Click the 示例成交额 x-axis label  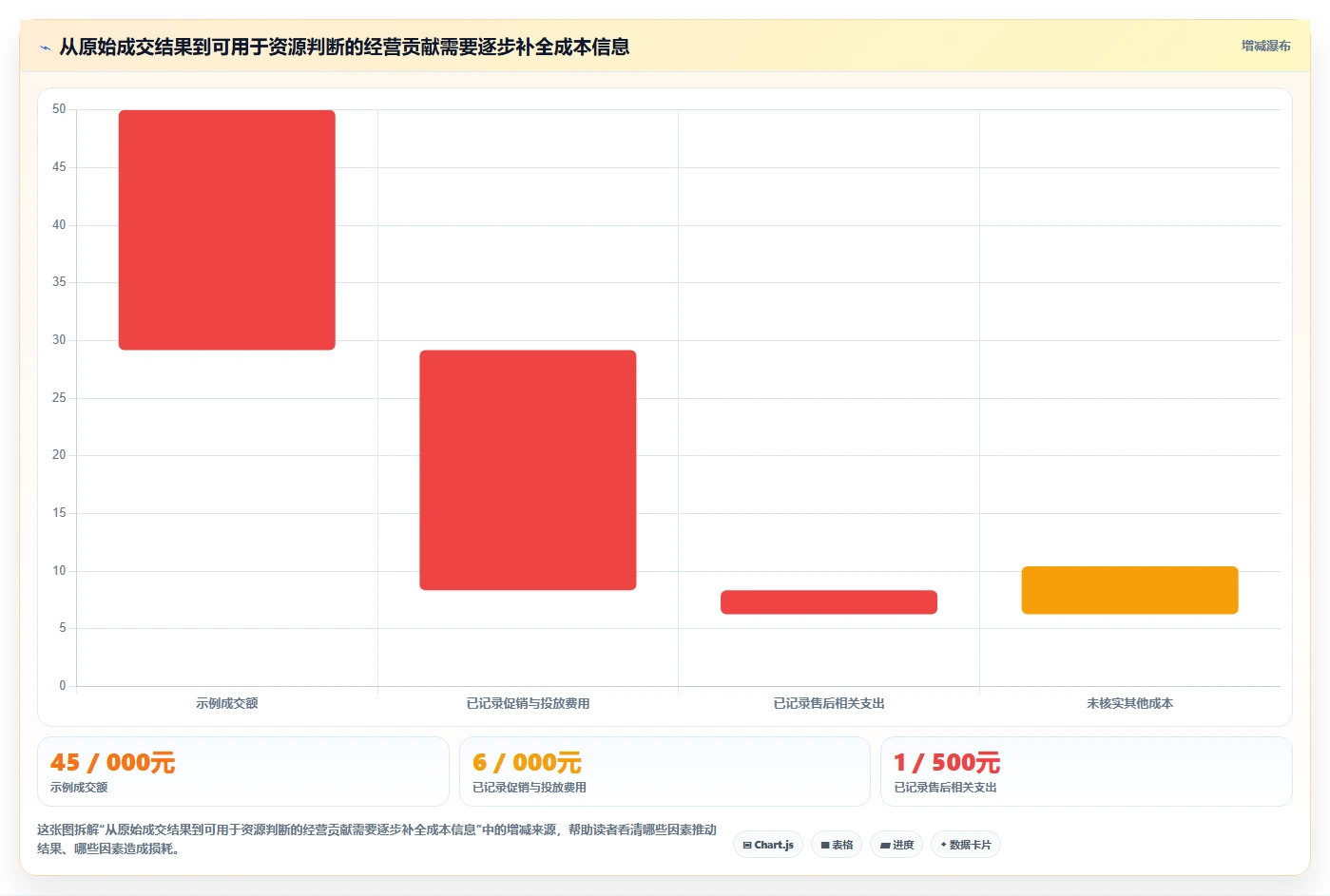tap(226, 703)
